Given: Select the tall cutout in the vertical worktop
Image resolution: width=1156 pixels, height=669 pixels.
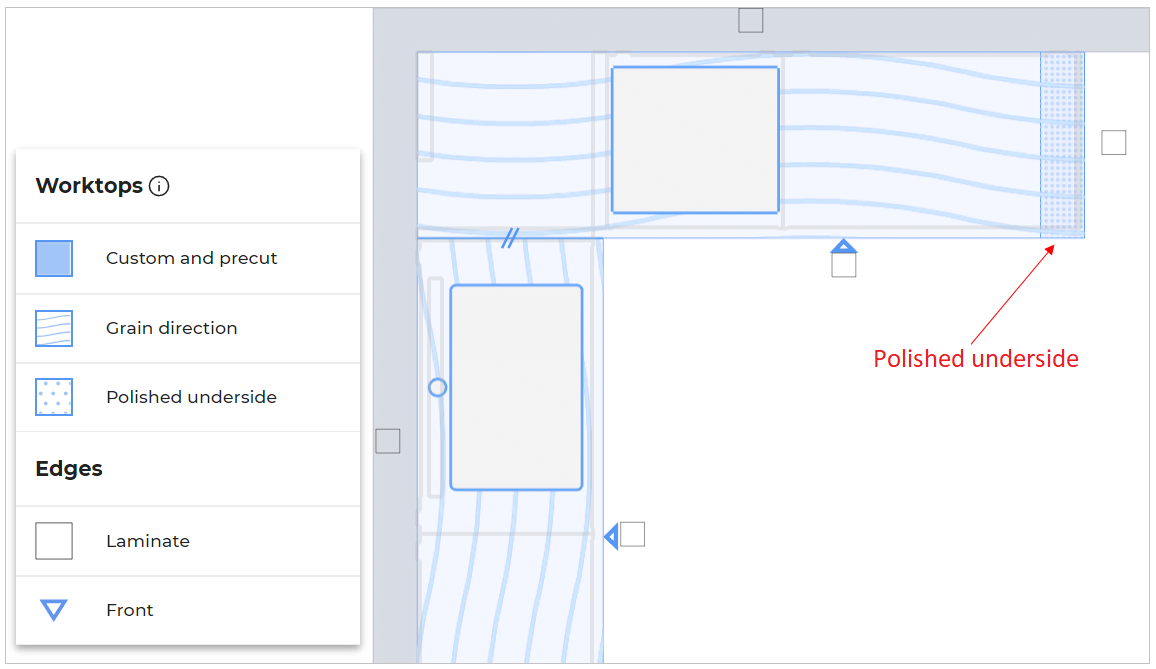Looking at the screenshot, I should tap(516, 387).
